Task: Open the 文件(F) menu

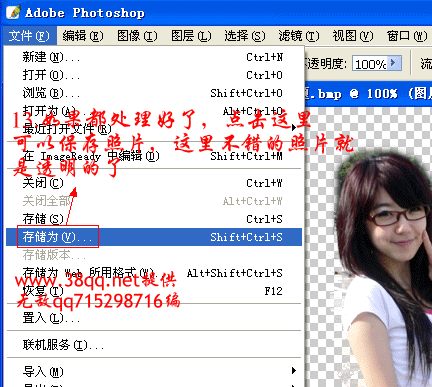Action: 29,35
